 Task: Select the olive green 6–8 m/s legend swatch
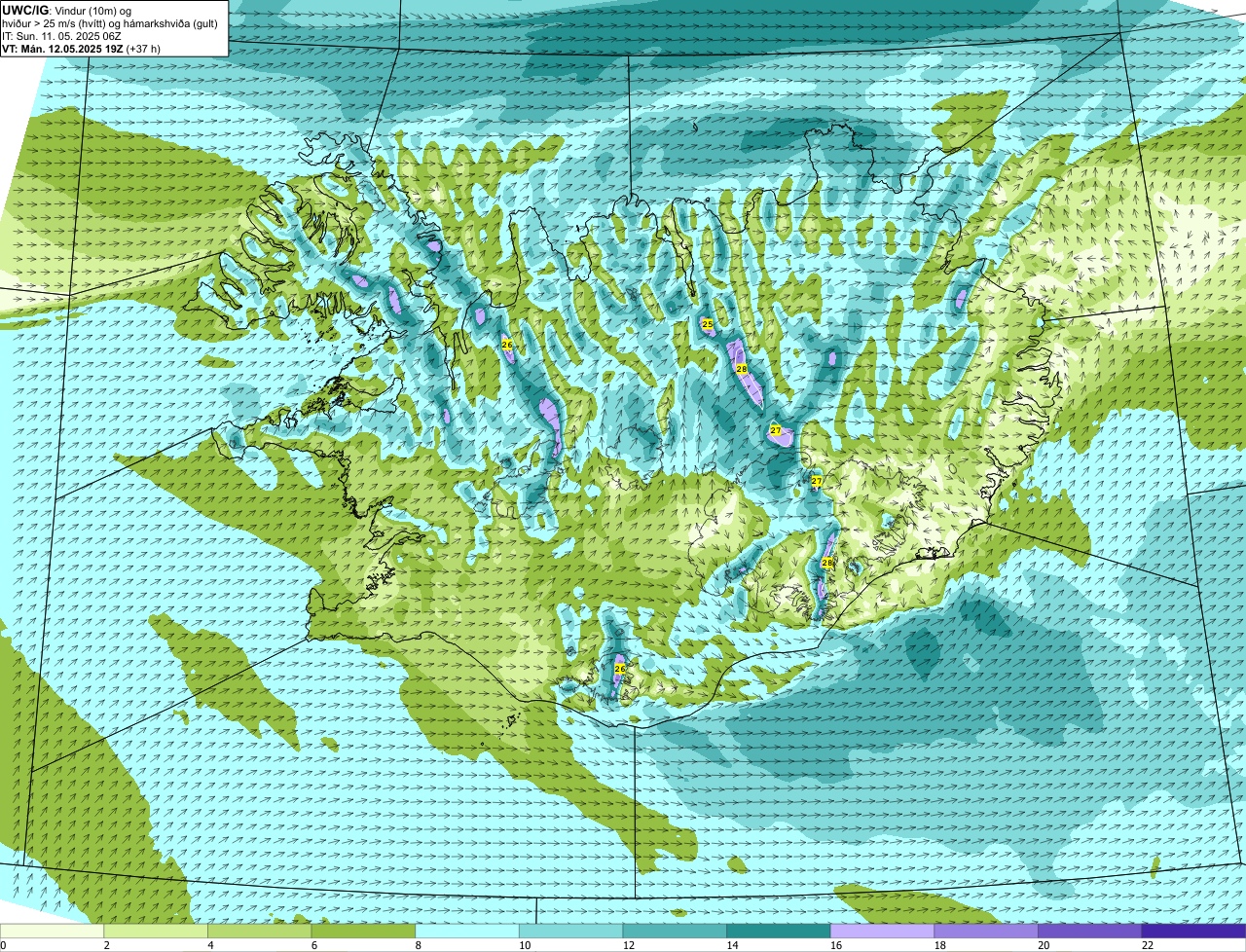point(363,932)
